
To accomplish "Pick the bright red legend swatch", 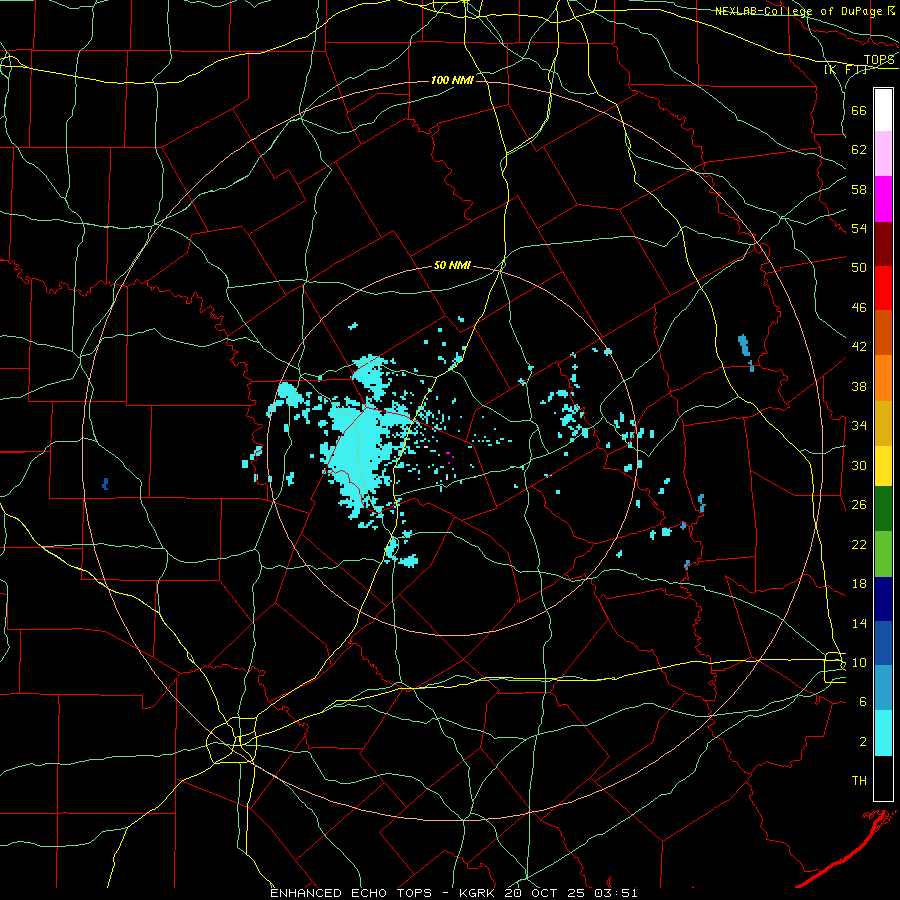I will pyautogui.click(x=883, y=288).
